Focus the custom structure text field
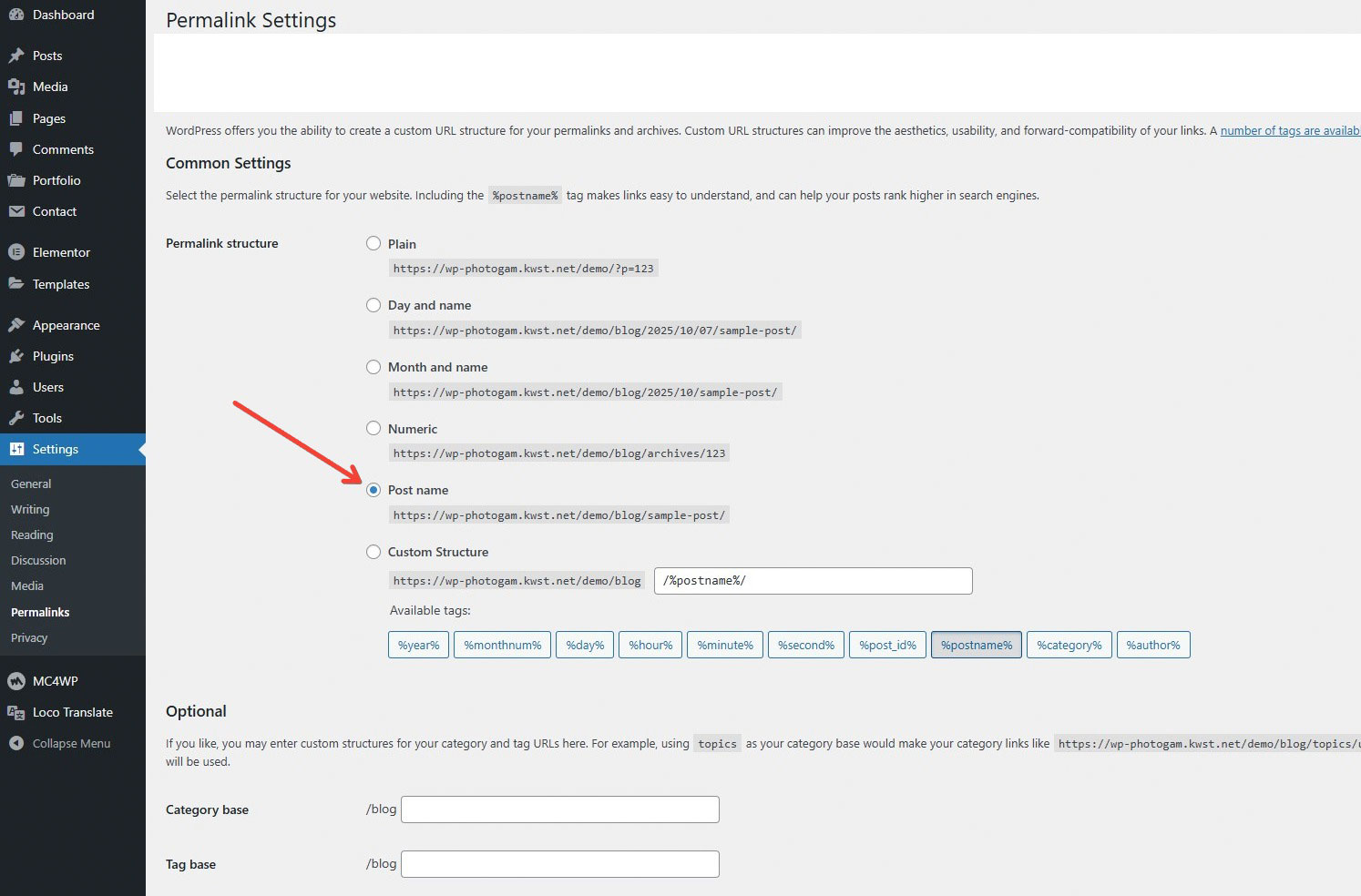 tap(814, 581)
